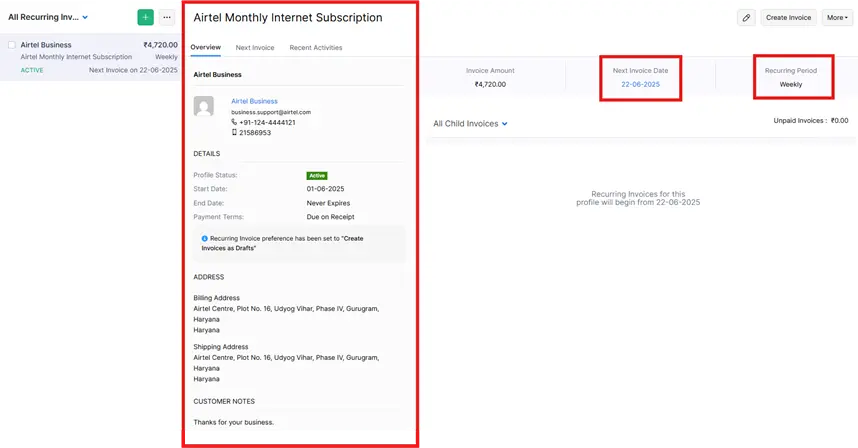Click the 22-06-2025 next invoice date link
This screenshot has height=448, width=858.
640,84
